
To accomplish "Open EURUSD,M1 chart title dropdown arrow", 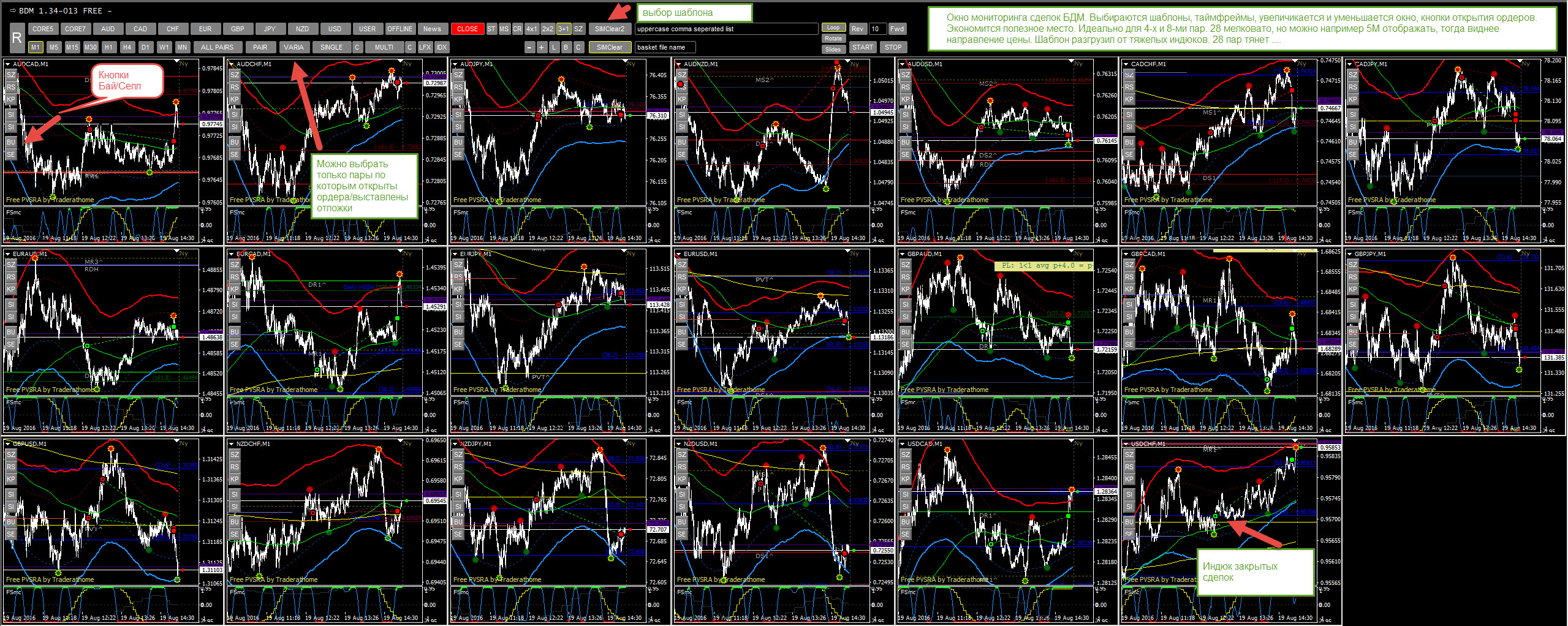I will click(678, 254).
